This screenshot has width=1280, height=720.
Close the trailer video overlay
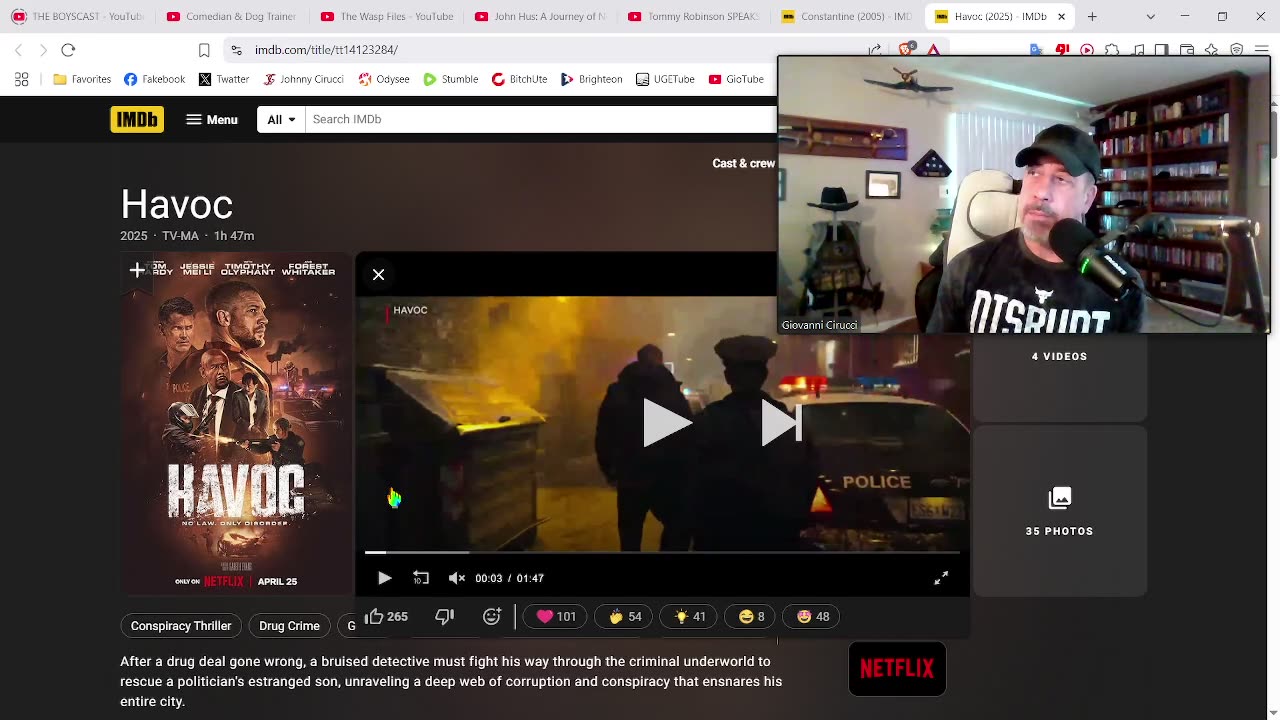point(379,274)
